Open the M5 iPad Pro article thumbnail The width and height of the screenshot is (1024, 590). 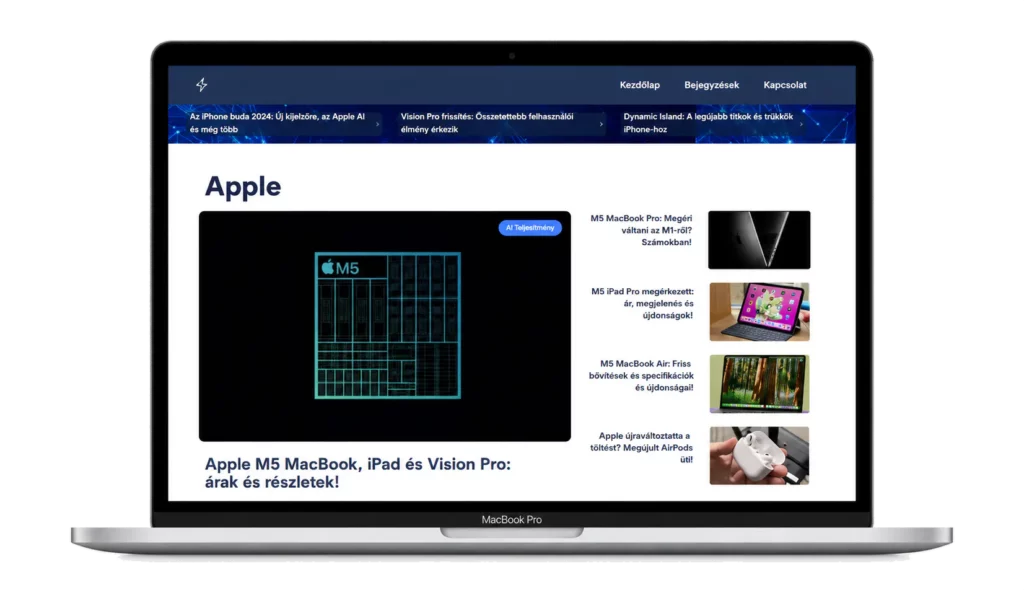[760, 312]
